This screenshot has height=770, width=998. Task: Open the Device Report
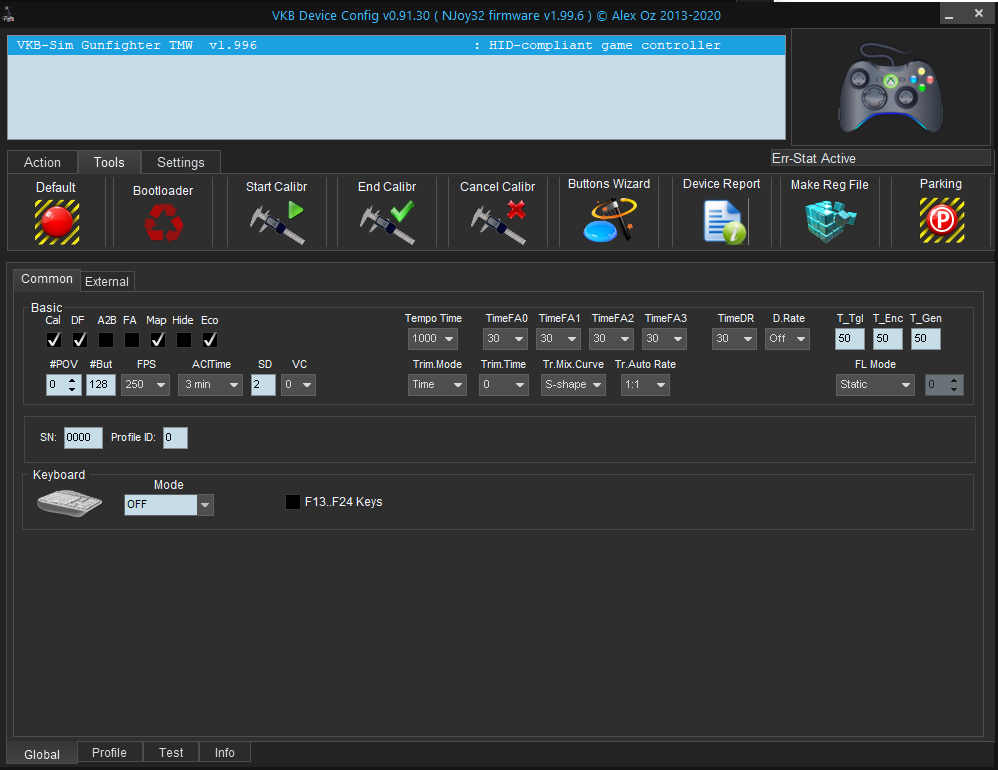tap(722, 220)
